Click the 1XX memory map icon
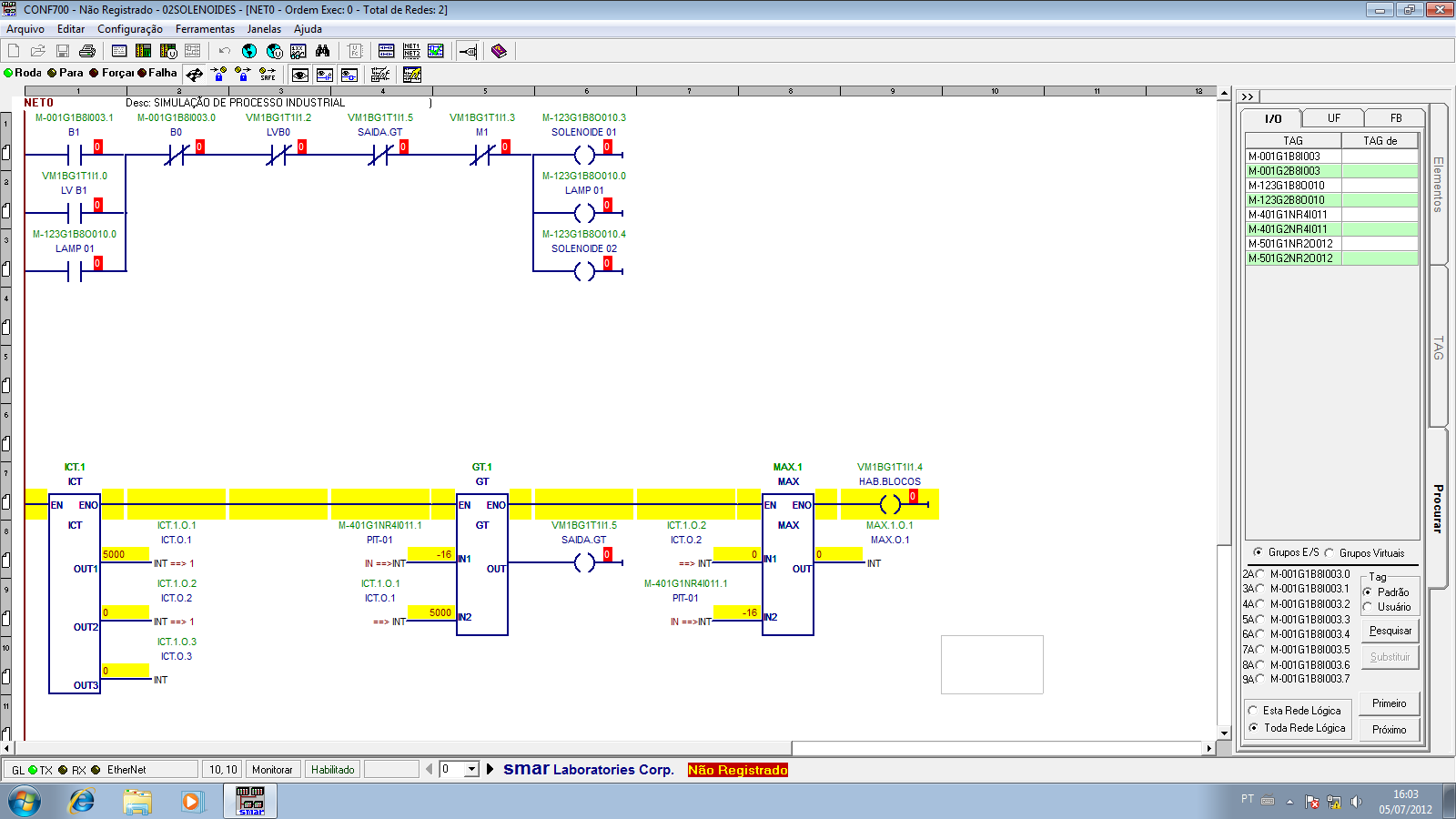Image resolution: width=1456 pixels, height=819 pixels. [x=298, y=51]
